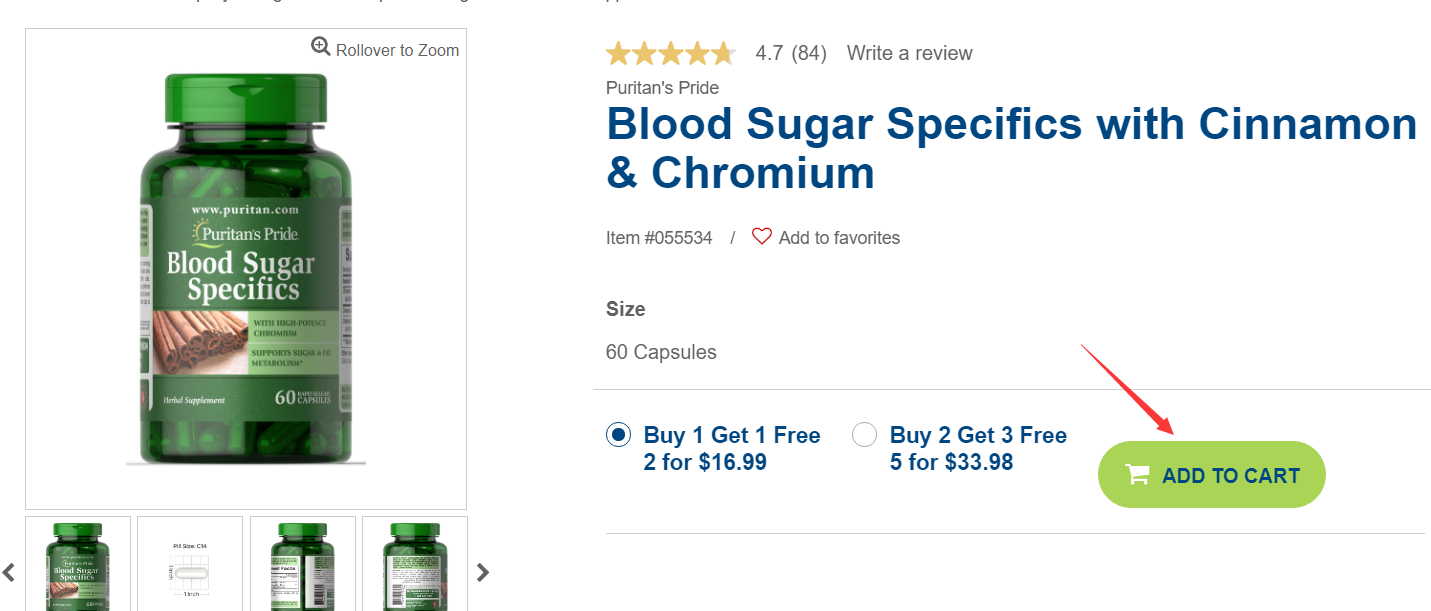View the Pill Size thumbnail

pos(190,565)
